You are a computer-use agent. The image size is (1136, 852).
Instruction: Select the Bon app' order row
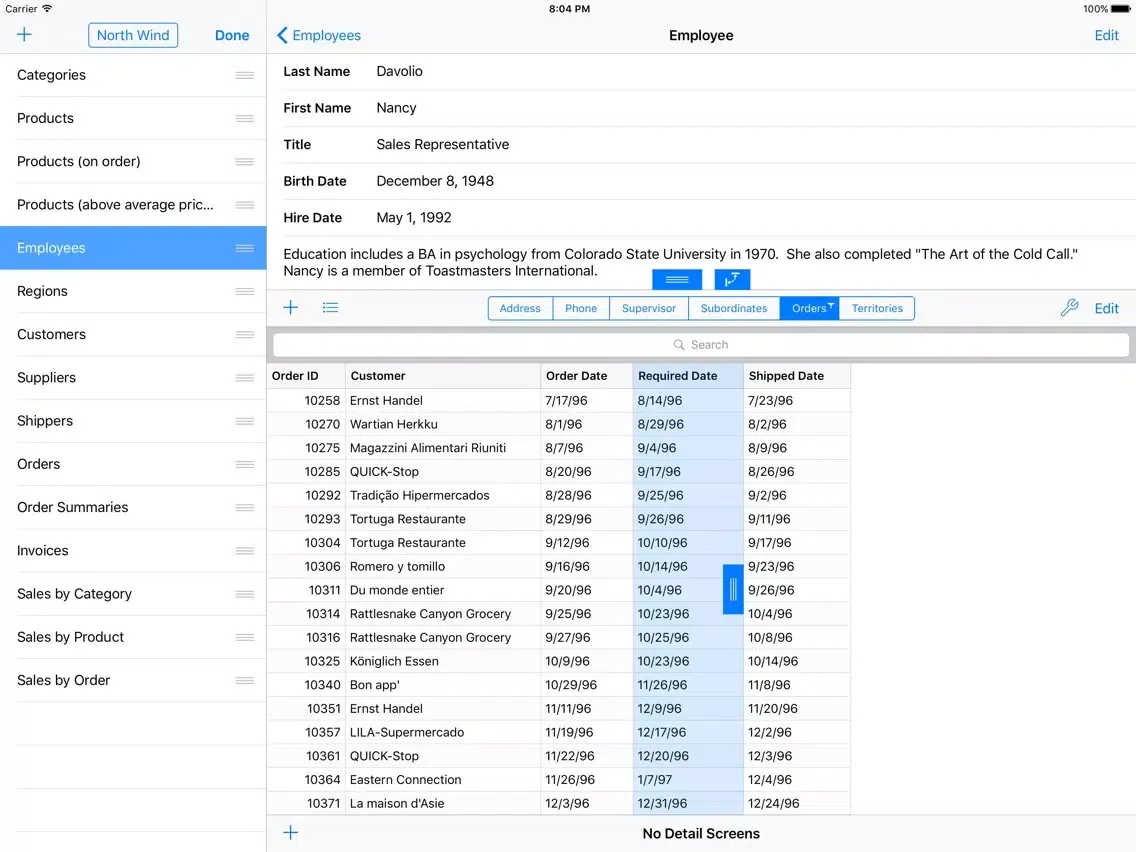point(559,685)
